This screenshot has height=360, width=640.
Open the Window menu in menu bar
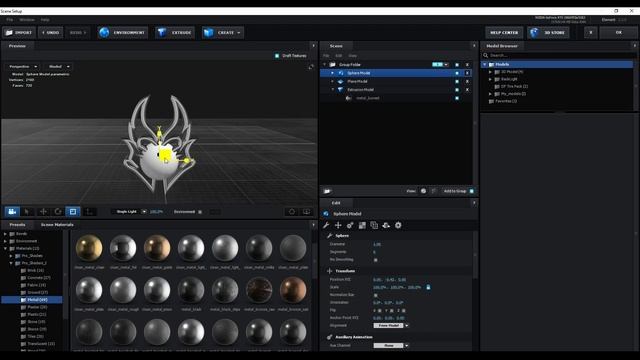(27, 20)
